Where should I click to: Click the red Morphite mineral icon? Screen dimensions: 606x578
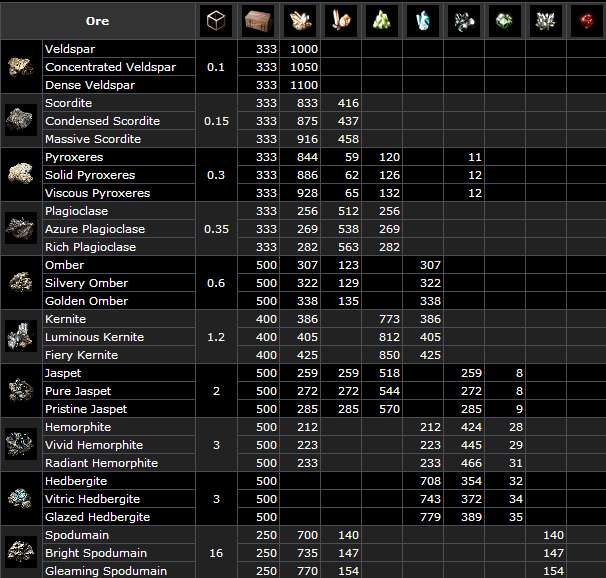point(586,20)
